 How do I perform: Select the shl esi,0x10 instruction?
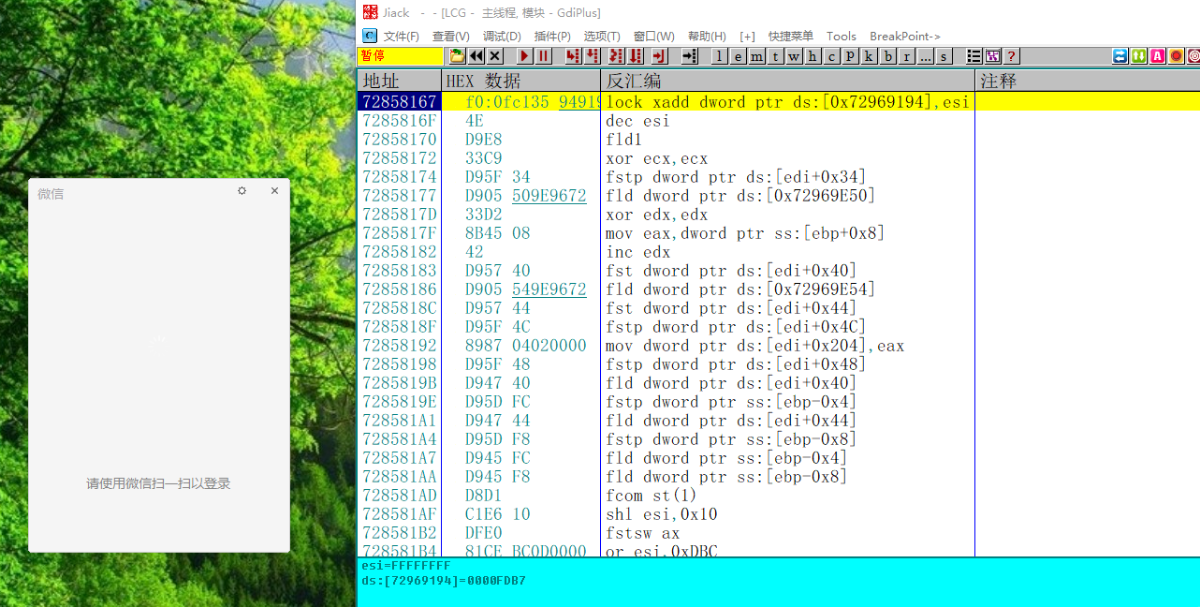click(661, 515)
